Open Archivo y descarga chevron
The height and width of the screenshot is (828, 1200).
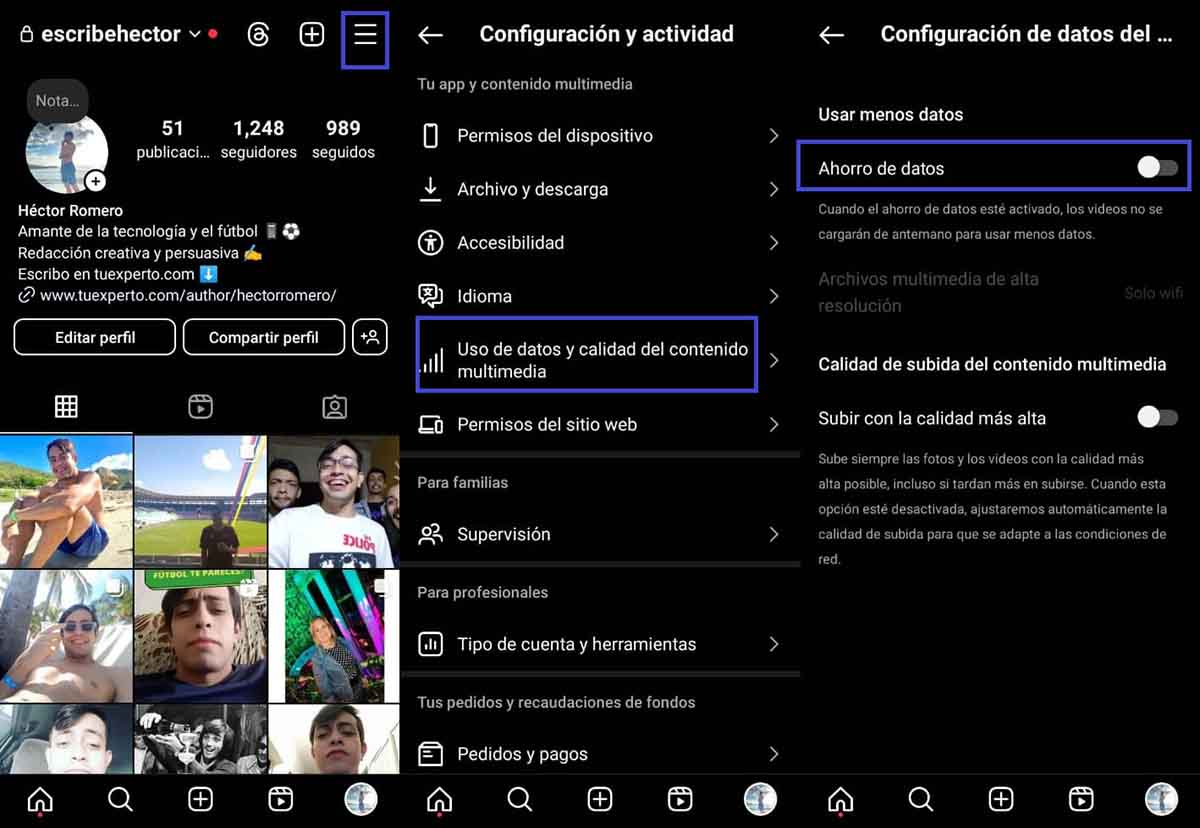(x=774, y=189)
